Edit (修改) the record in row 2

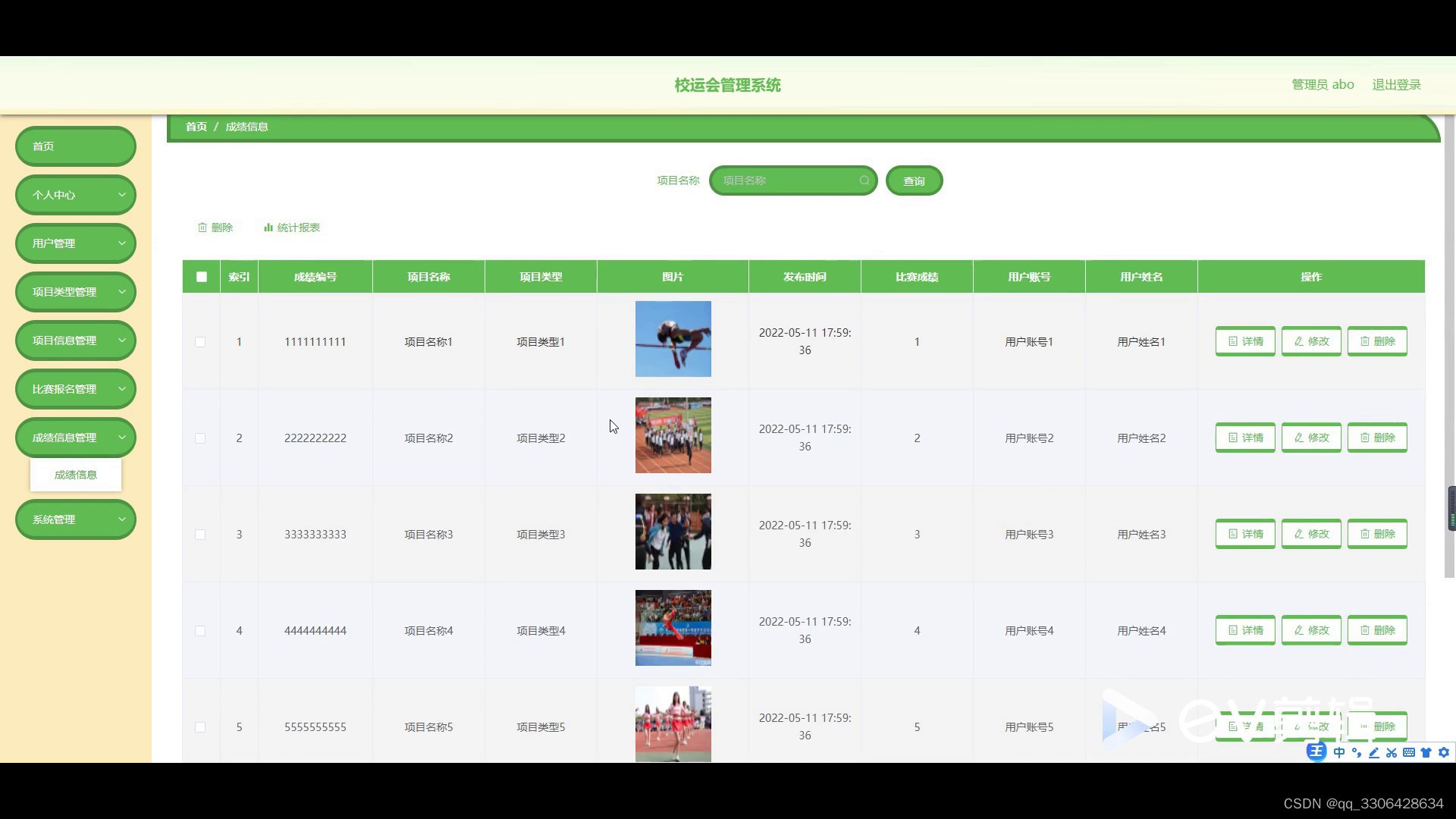click(x=1310, y=438)
